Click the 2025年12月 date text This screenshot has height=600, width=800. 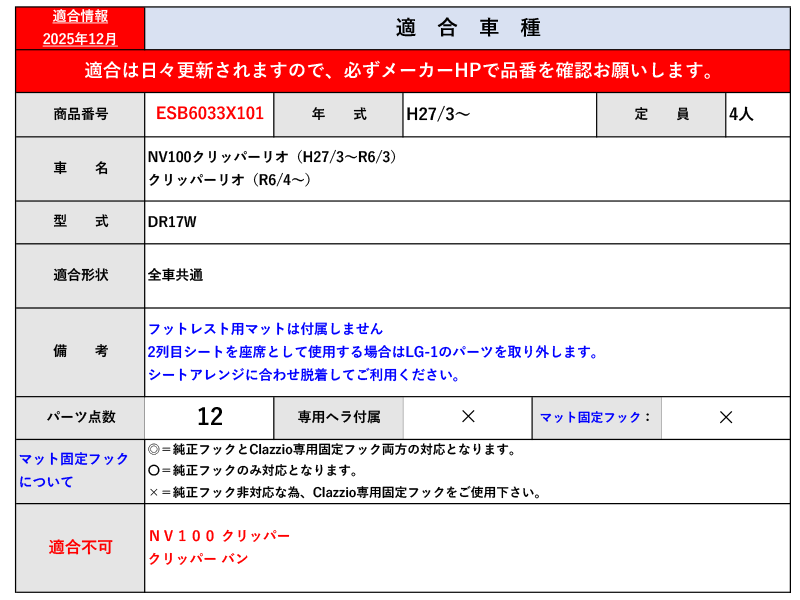click(80, 39)
